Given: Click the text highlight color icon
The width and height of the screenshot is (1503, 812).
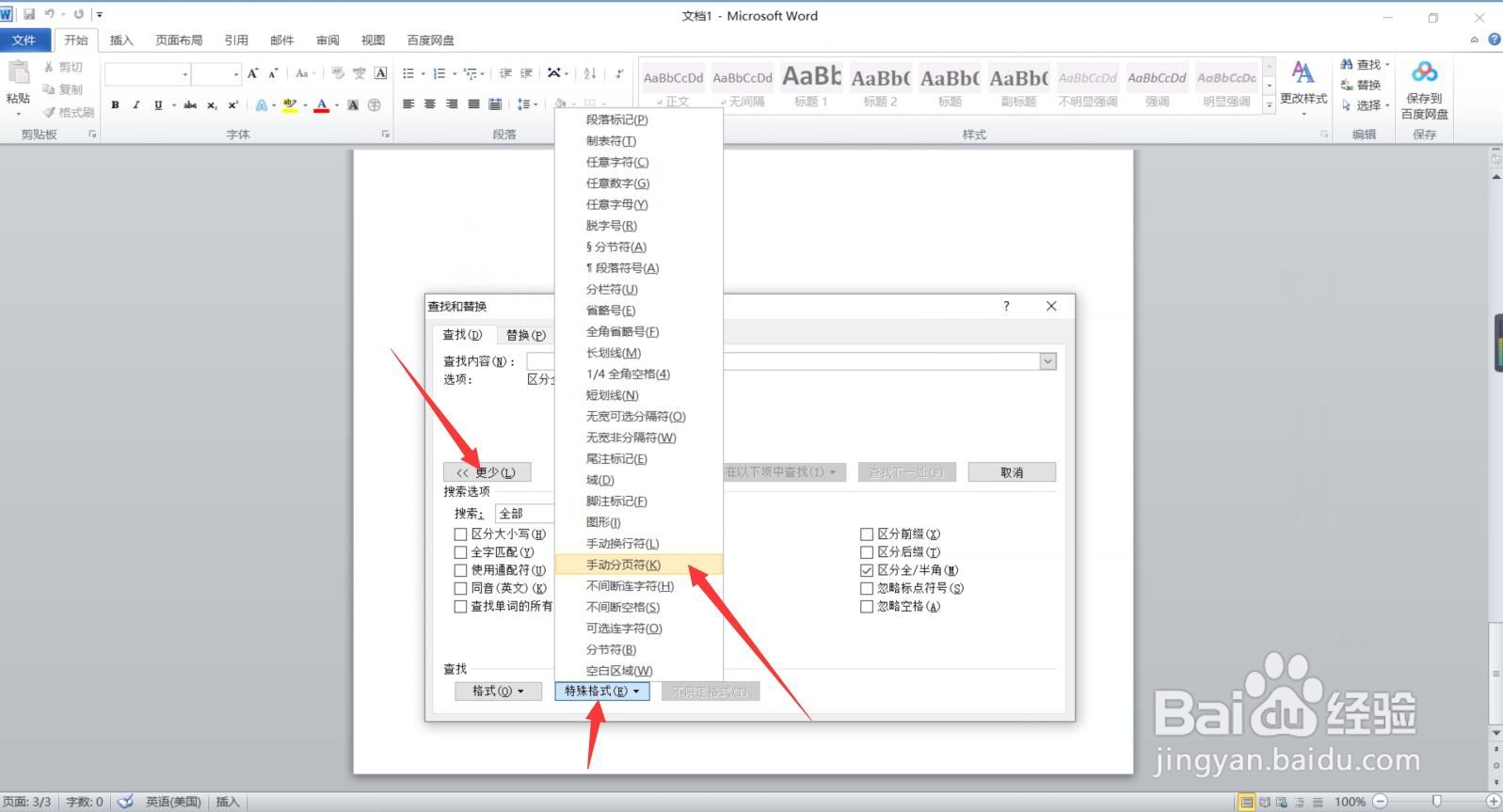Looking at the screenshot, I should 289,105.
